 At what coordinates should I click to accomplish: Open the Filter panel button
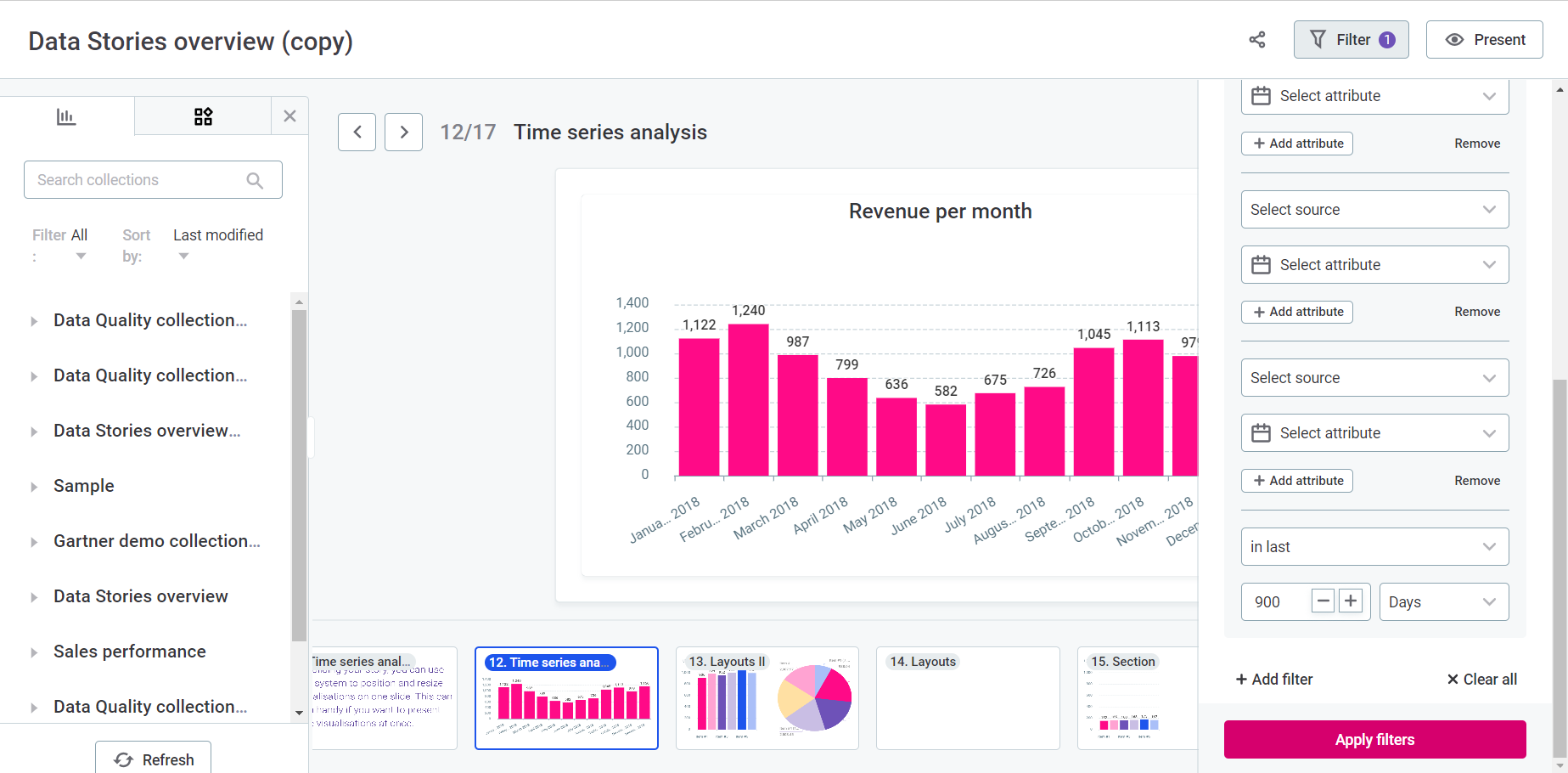click(1351, 40)
